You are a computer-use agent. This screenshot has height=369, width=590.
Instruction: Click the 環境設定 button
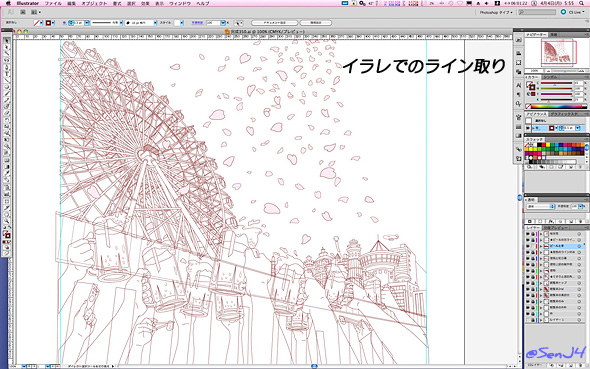pos(316,23)
